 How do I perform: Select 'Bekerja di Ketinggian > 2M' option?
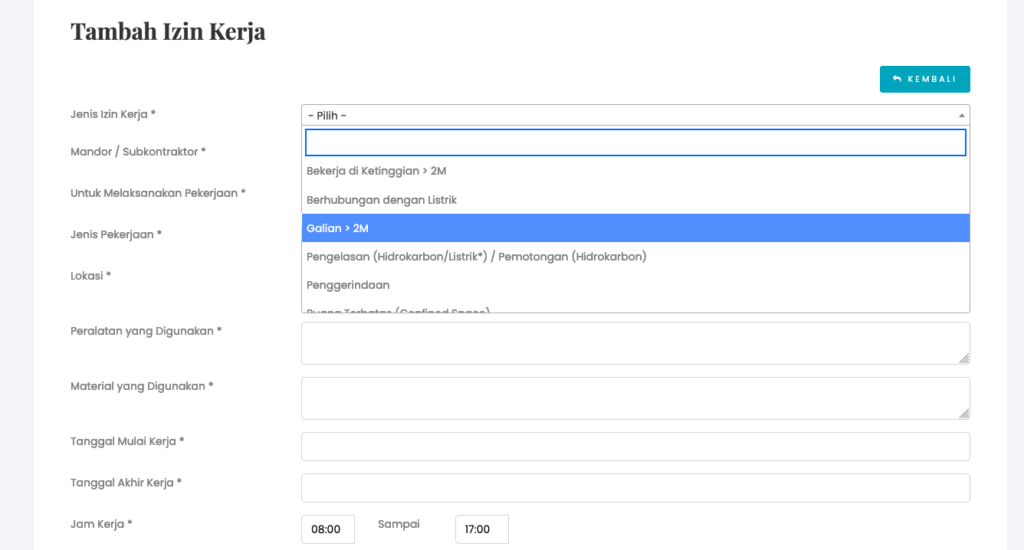[635, 171]
